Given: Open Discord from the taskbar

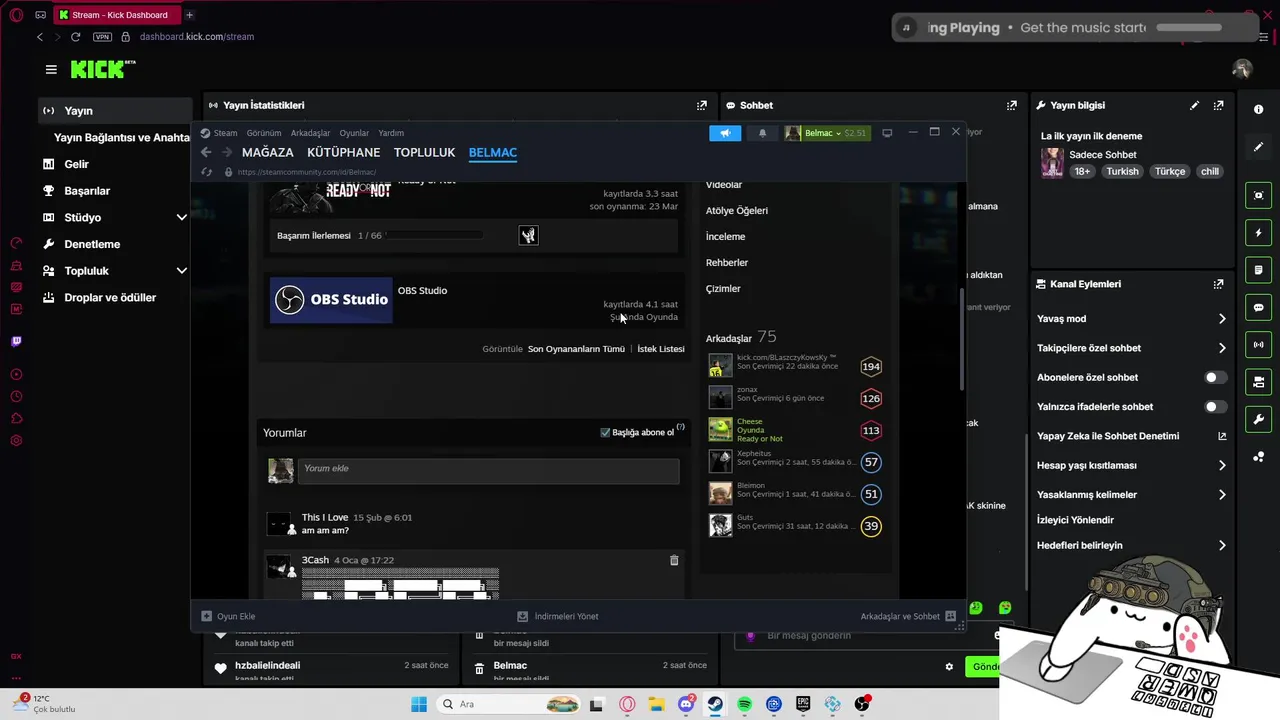Looking at the screenshot, I should click(686, 704).
